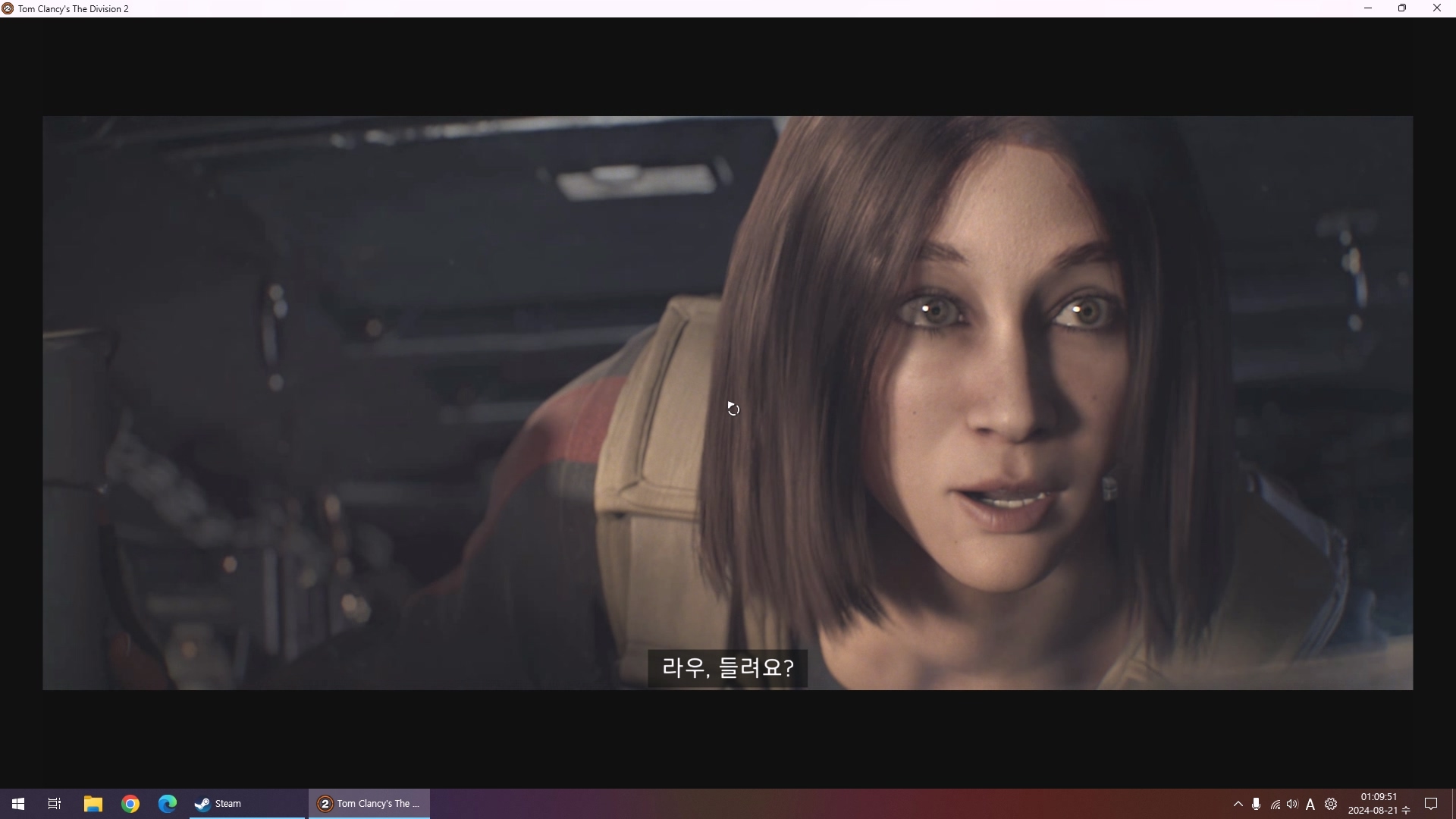
Task: Open the Wi-Fi network flyout
Action: click(x=1276, y=805)
